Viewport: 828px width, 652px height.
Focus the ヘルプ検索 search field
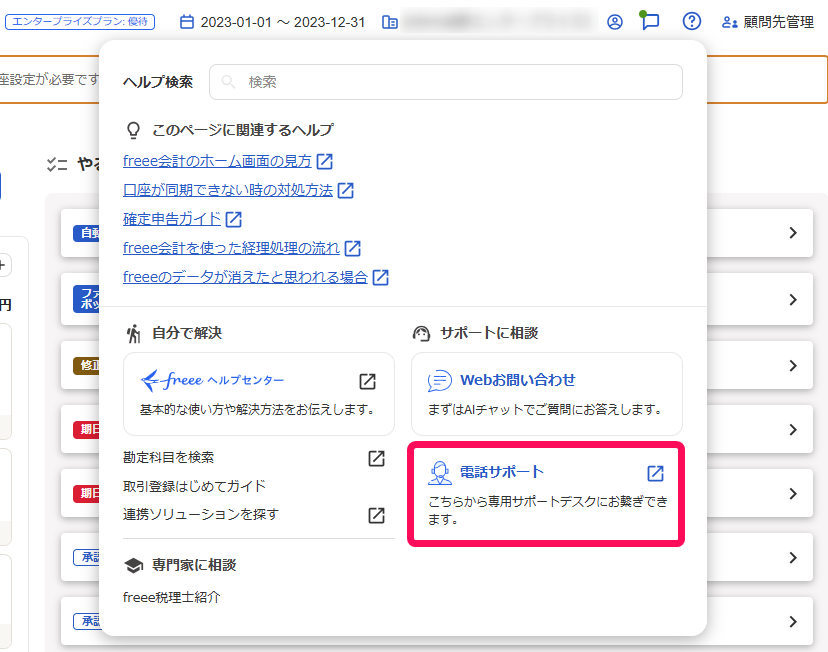446,82
